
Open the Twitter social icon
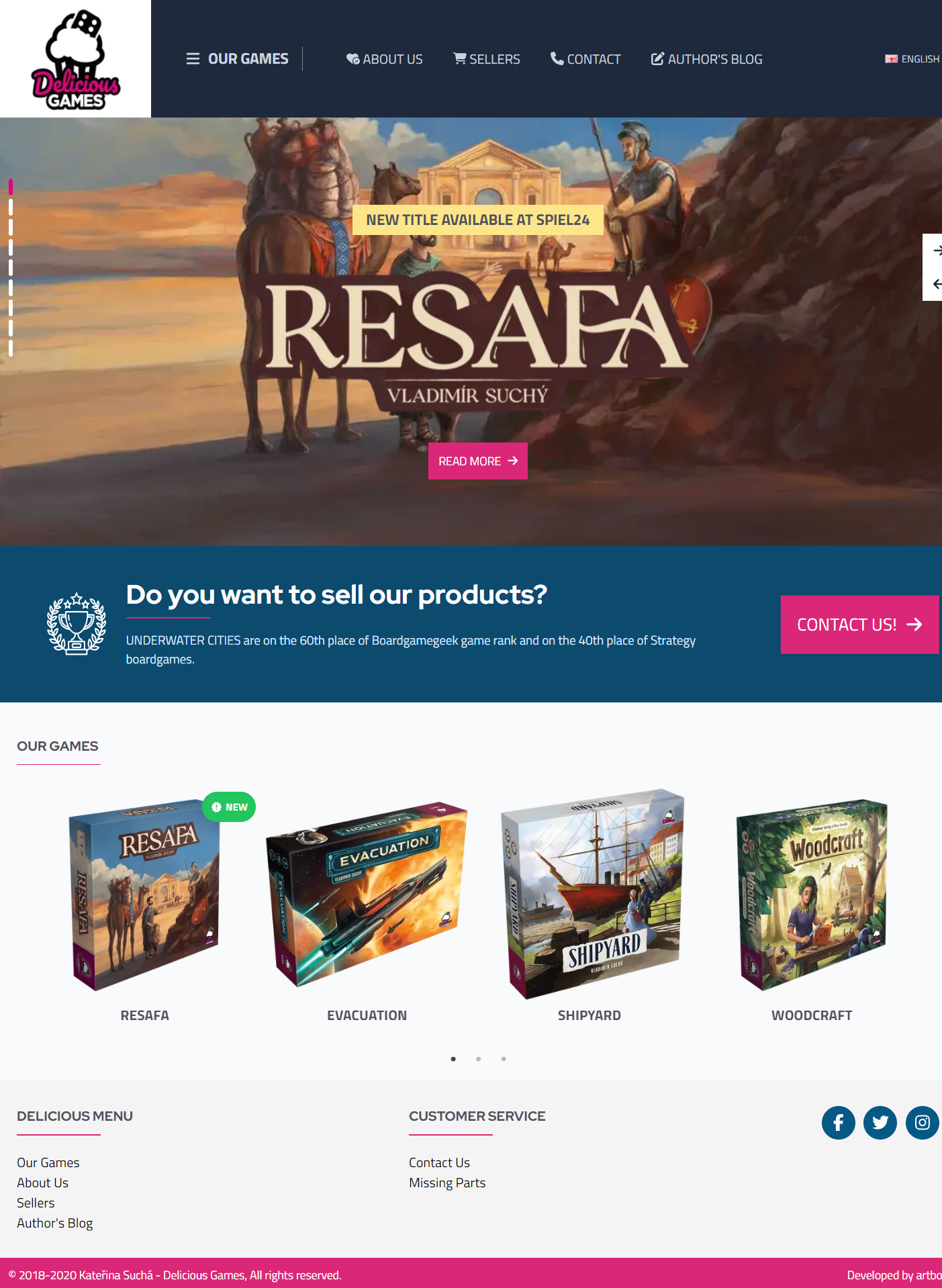pyautogui.click(x=880, y=1122)
